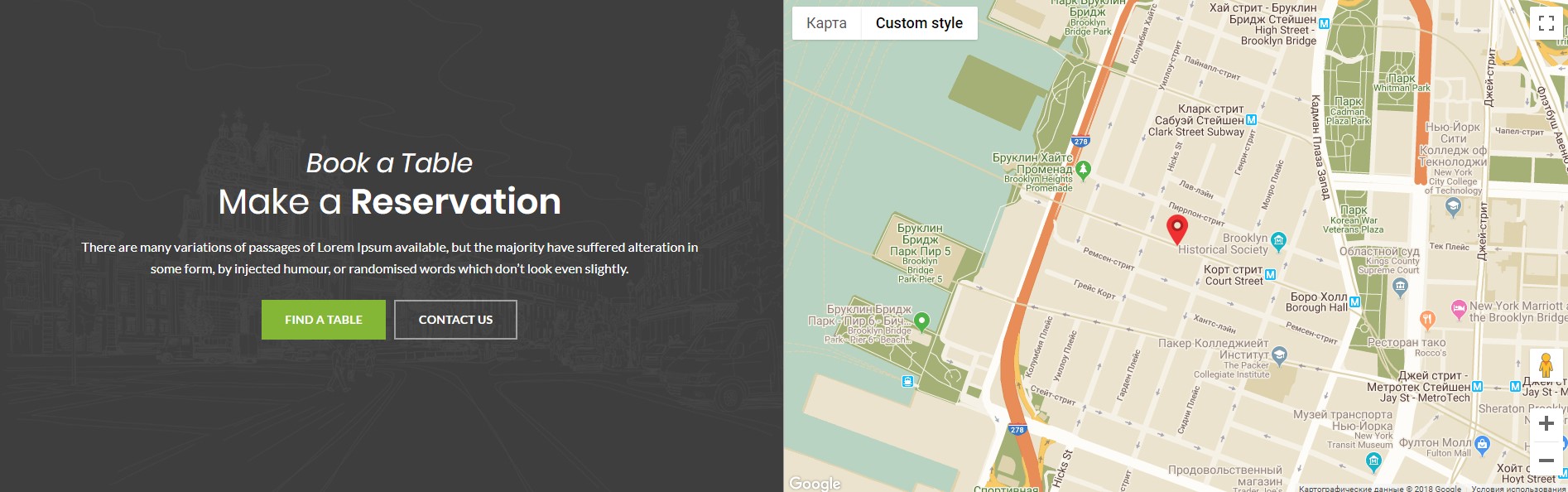Click Brooklyn Bridge Park Pier 5 label
The image size is (1568, 492).
920,253
